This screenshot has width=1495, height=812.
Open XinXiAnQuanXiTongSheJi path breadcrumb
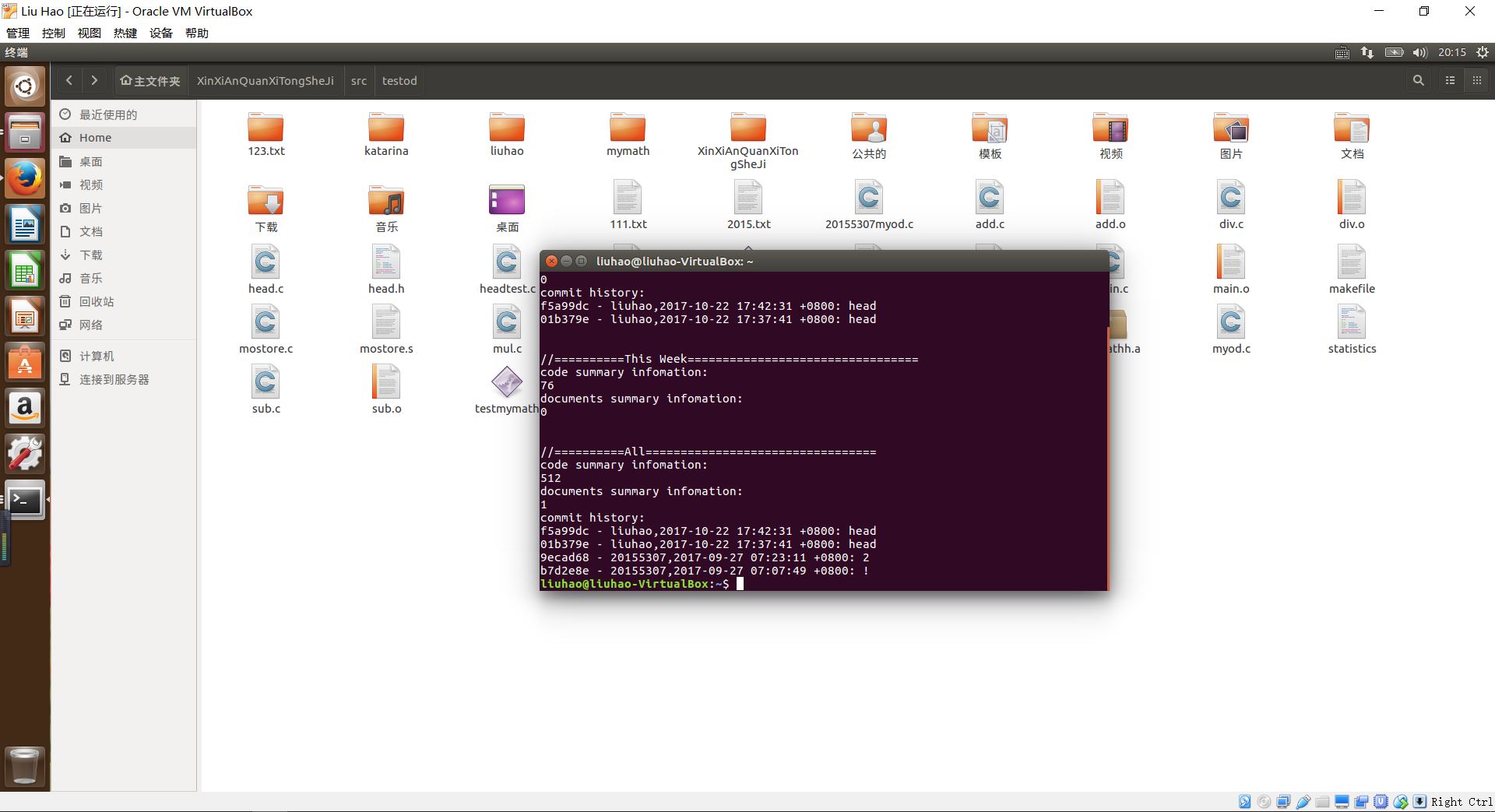click(x=265, y=81)
